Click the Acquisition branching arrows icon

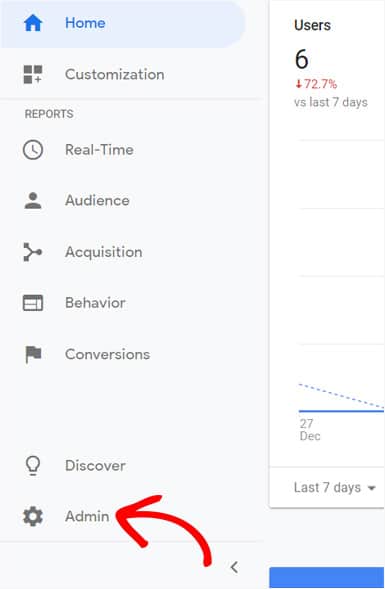point(33,252)
